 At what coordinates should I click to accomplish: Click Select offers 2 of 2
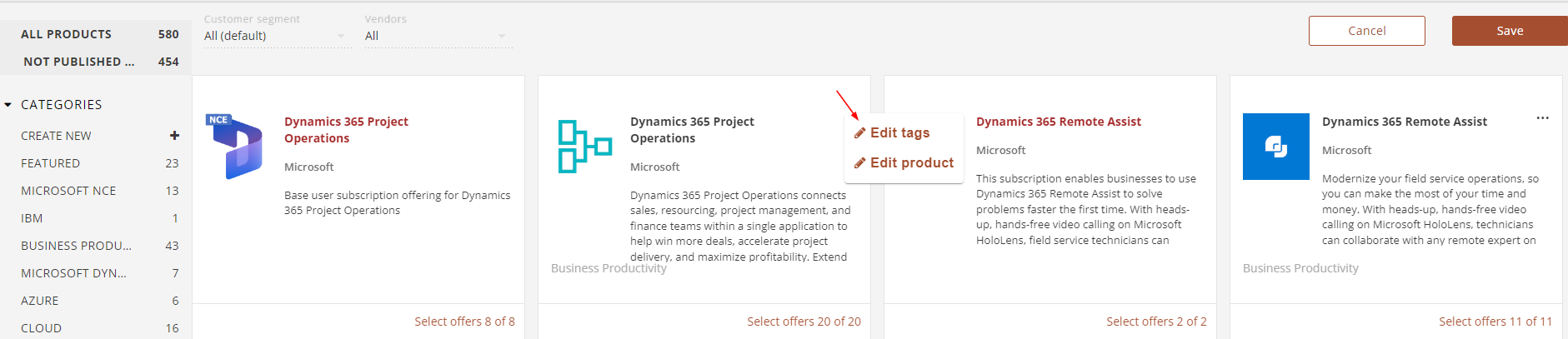click(1156, 322)
